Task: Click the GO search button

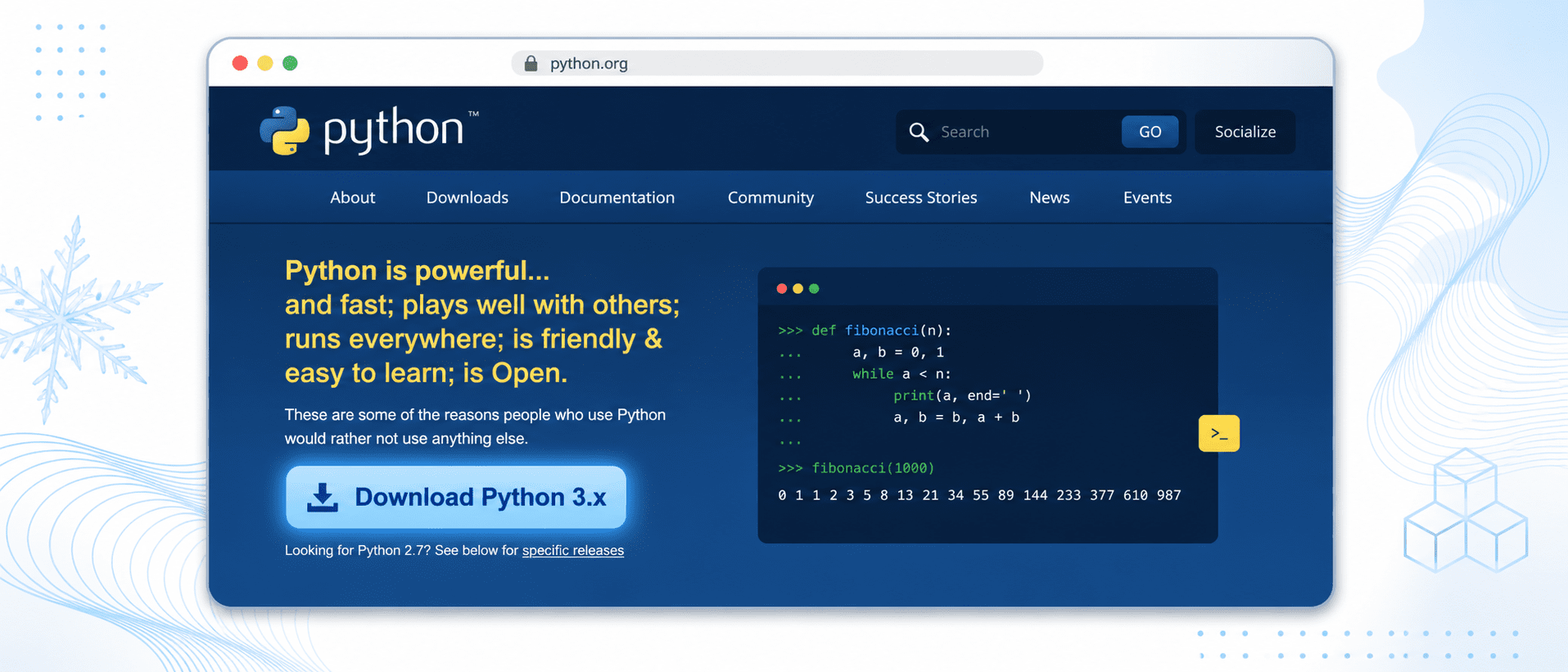Action: click(1150, 132)
